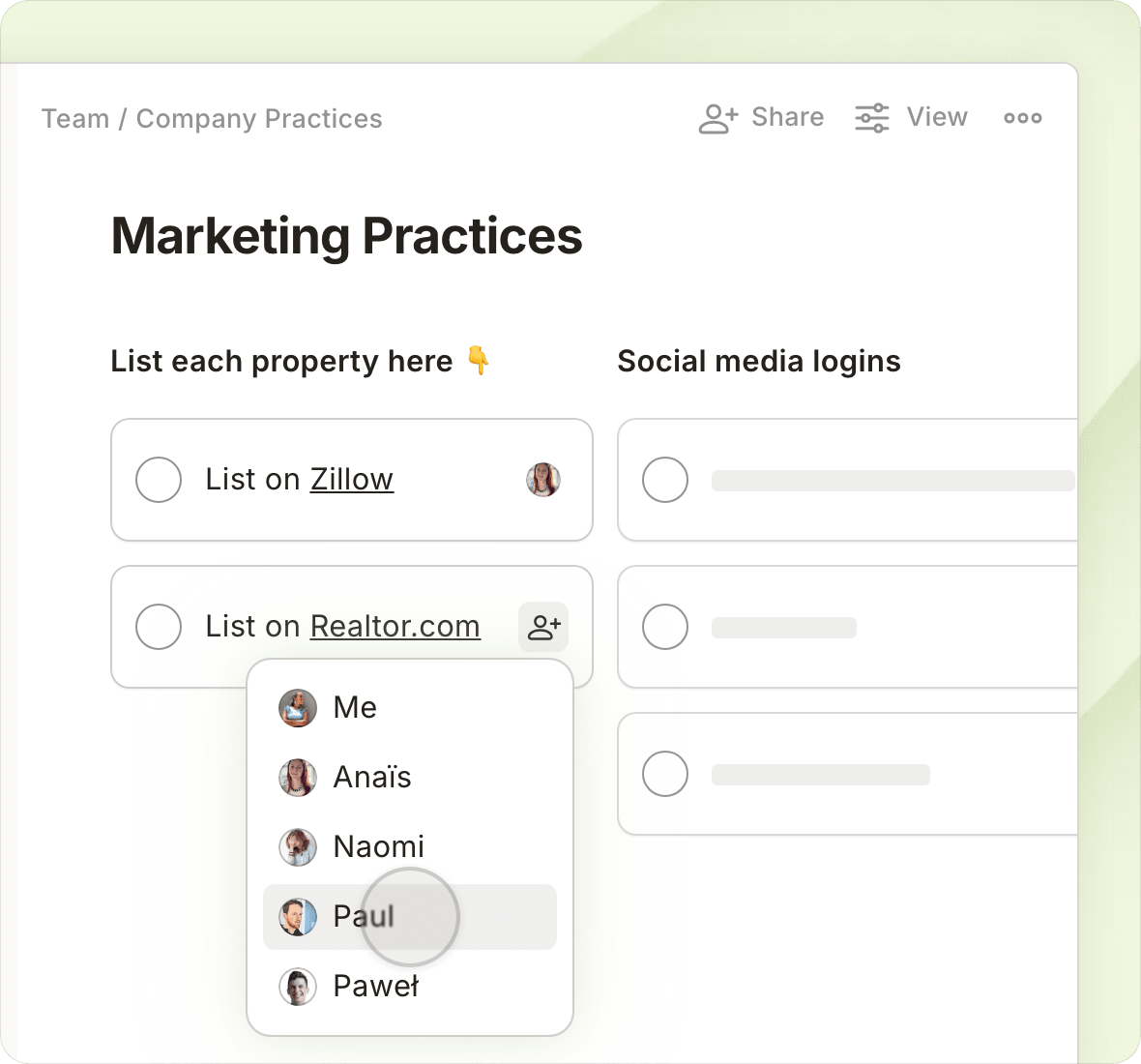Screen dimensions: 1141x1064
Task: Check first Social media logins task circle
Action: 665,480
